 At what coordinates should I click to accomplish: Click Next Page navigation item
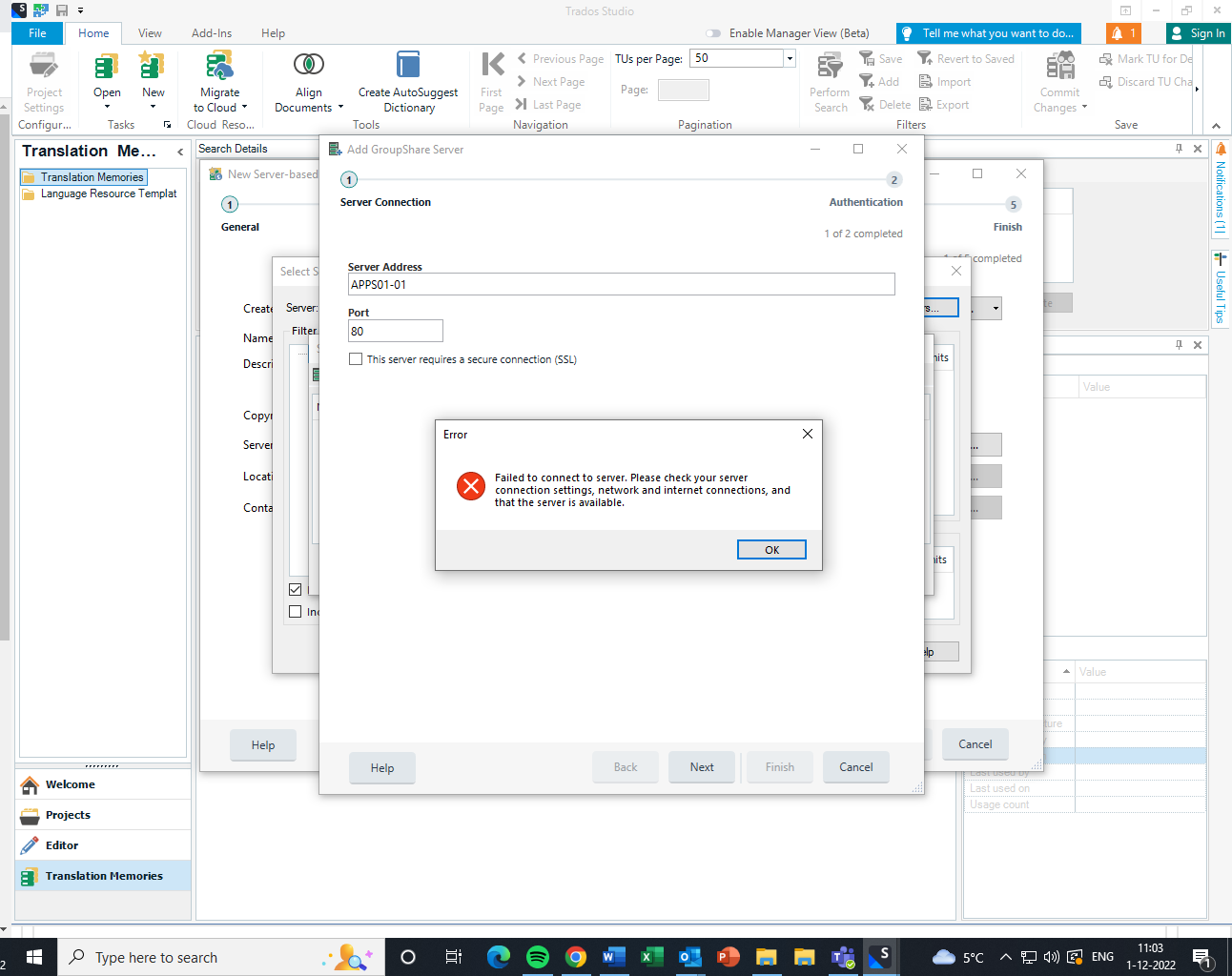[551, 82]
